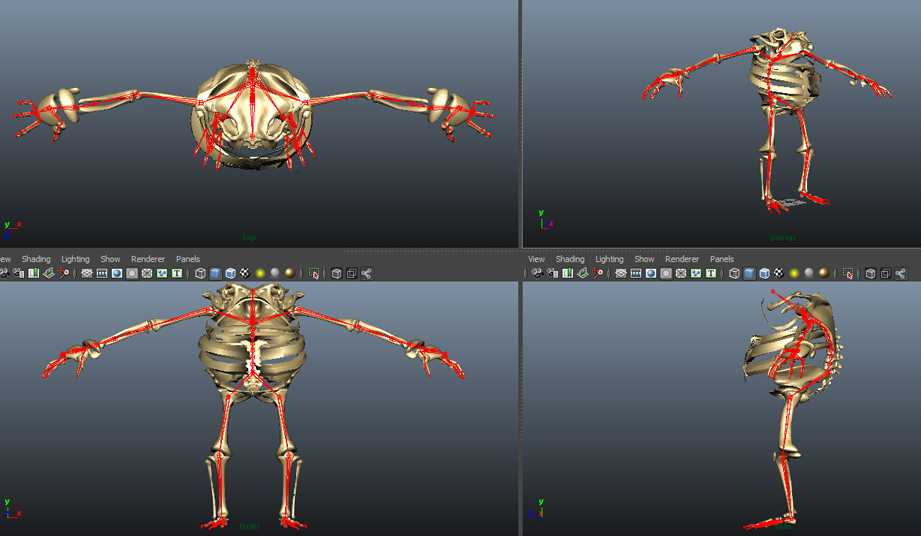Screen dimensions: 921x536
Task: Select Smooth Shade All in side panel
Action: 749,273
